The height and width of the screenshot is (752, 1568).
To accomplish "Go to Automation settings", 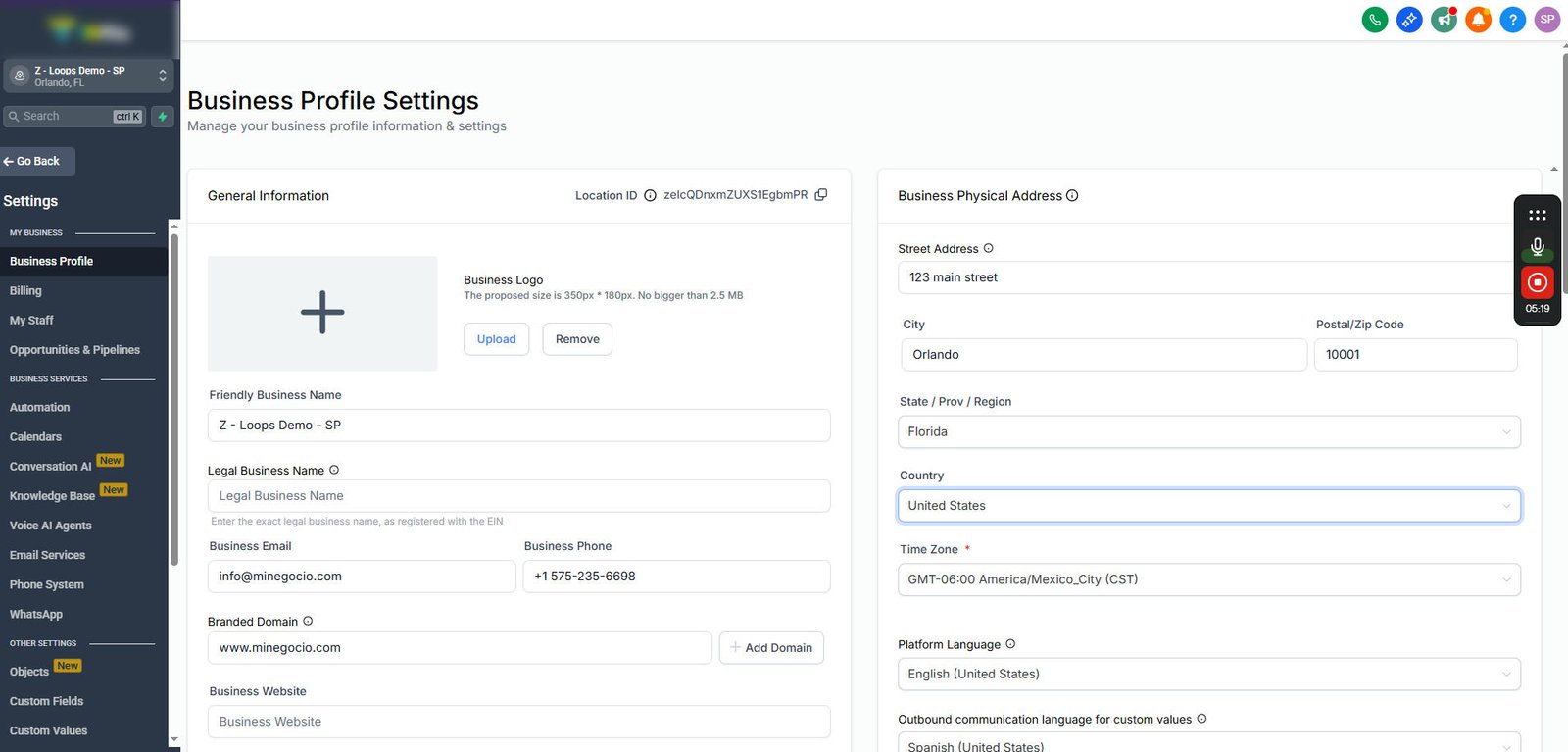I will click(x=39, y=407).
